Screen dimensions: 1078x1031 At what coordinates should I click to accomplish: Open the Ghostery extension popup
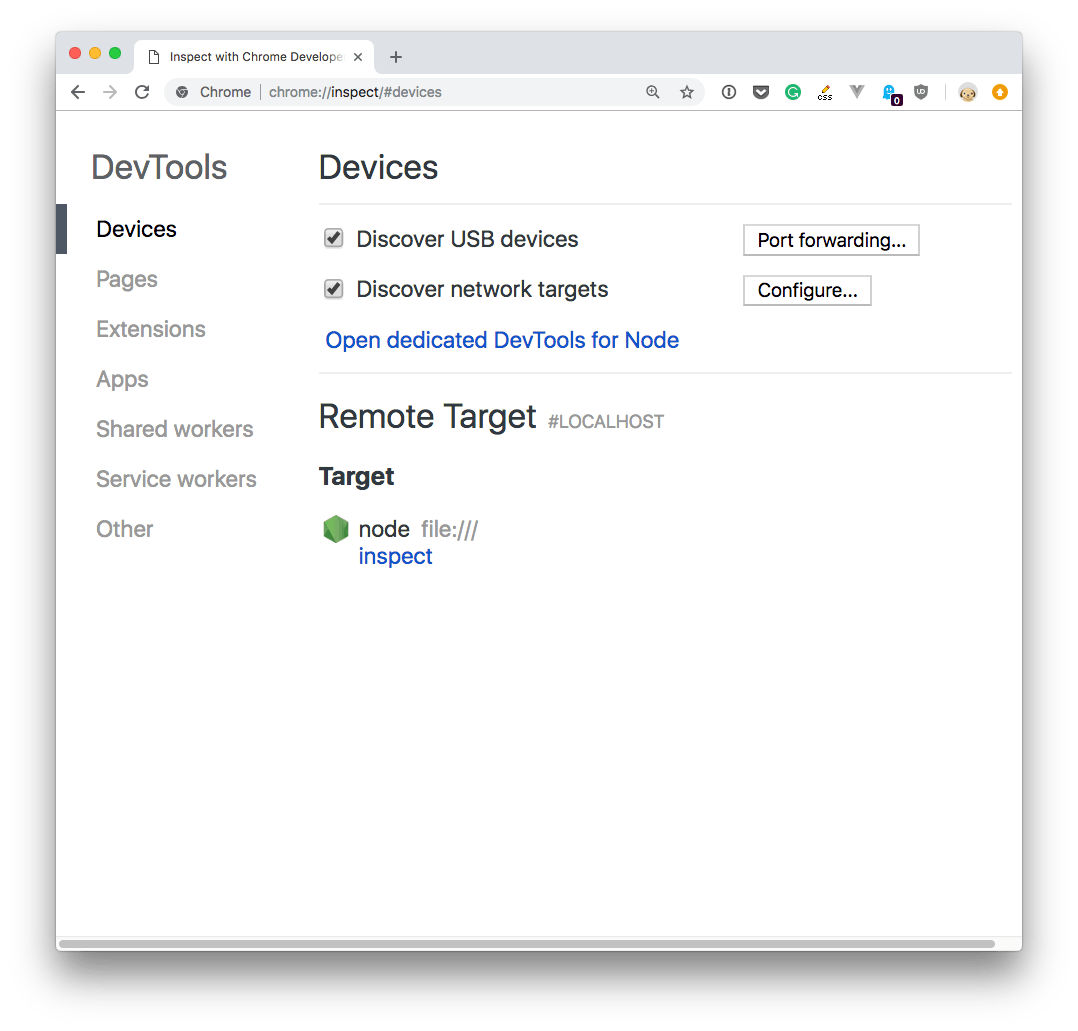tap(891, 92)
